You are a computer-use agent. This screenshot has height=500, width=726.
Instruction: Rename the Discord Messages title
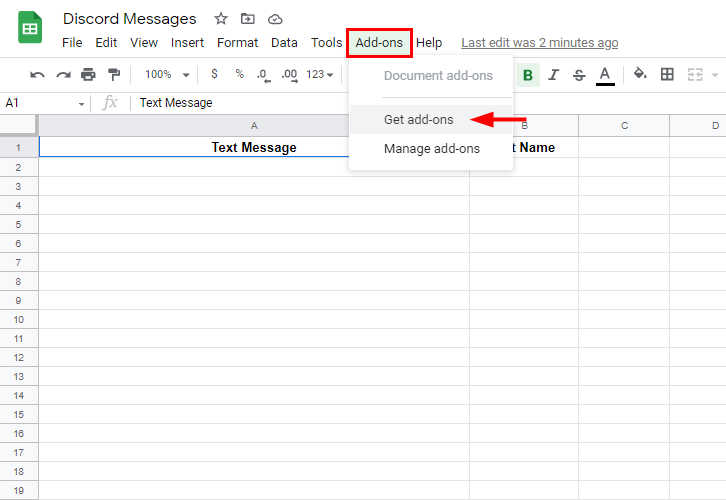coord(130,19)
